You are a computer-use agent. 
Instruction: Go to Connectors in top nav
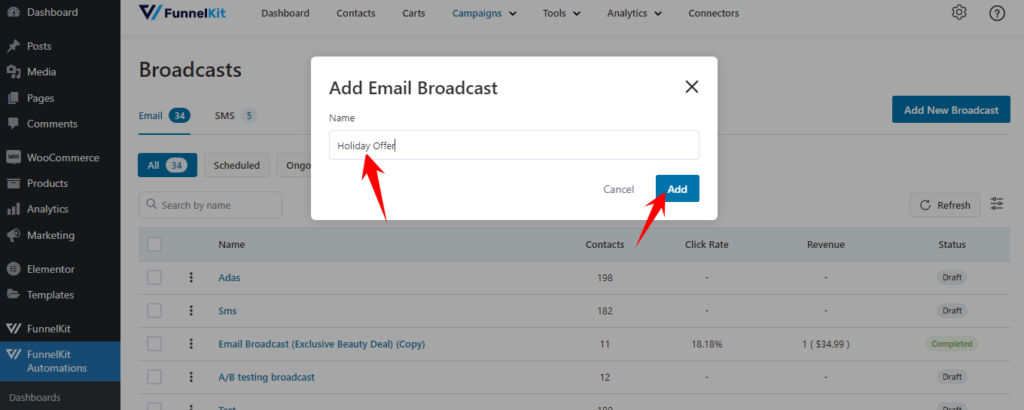(714, 13)
